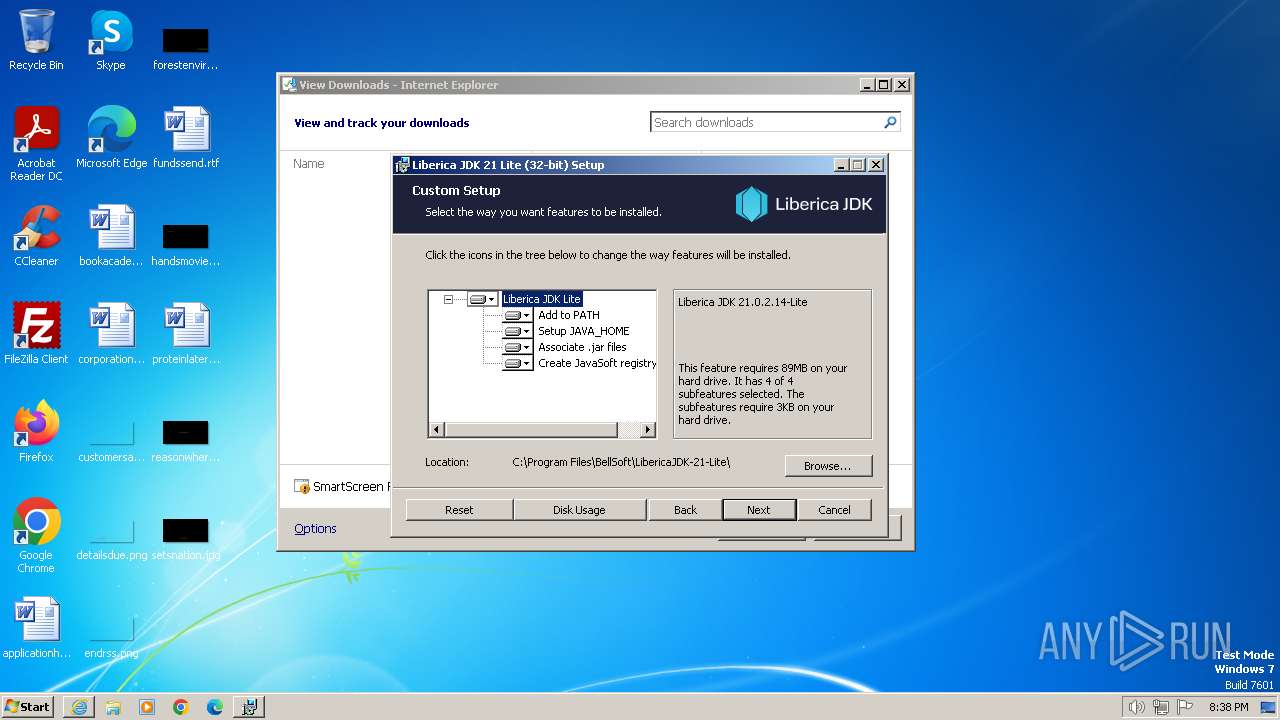Click the setup window title bar icon
The width and height of the screenshot is (1280, 720).
click(402, 165)
